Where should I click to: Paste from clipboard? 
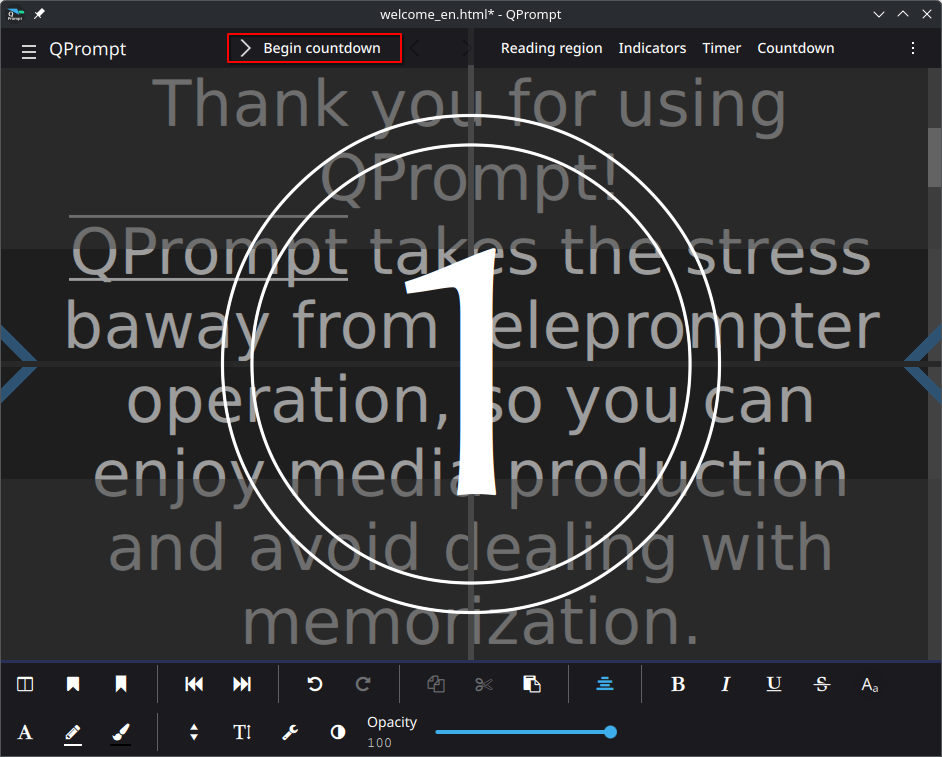(x=532, y=684)
